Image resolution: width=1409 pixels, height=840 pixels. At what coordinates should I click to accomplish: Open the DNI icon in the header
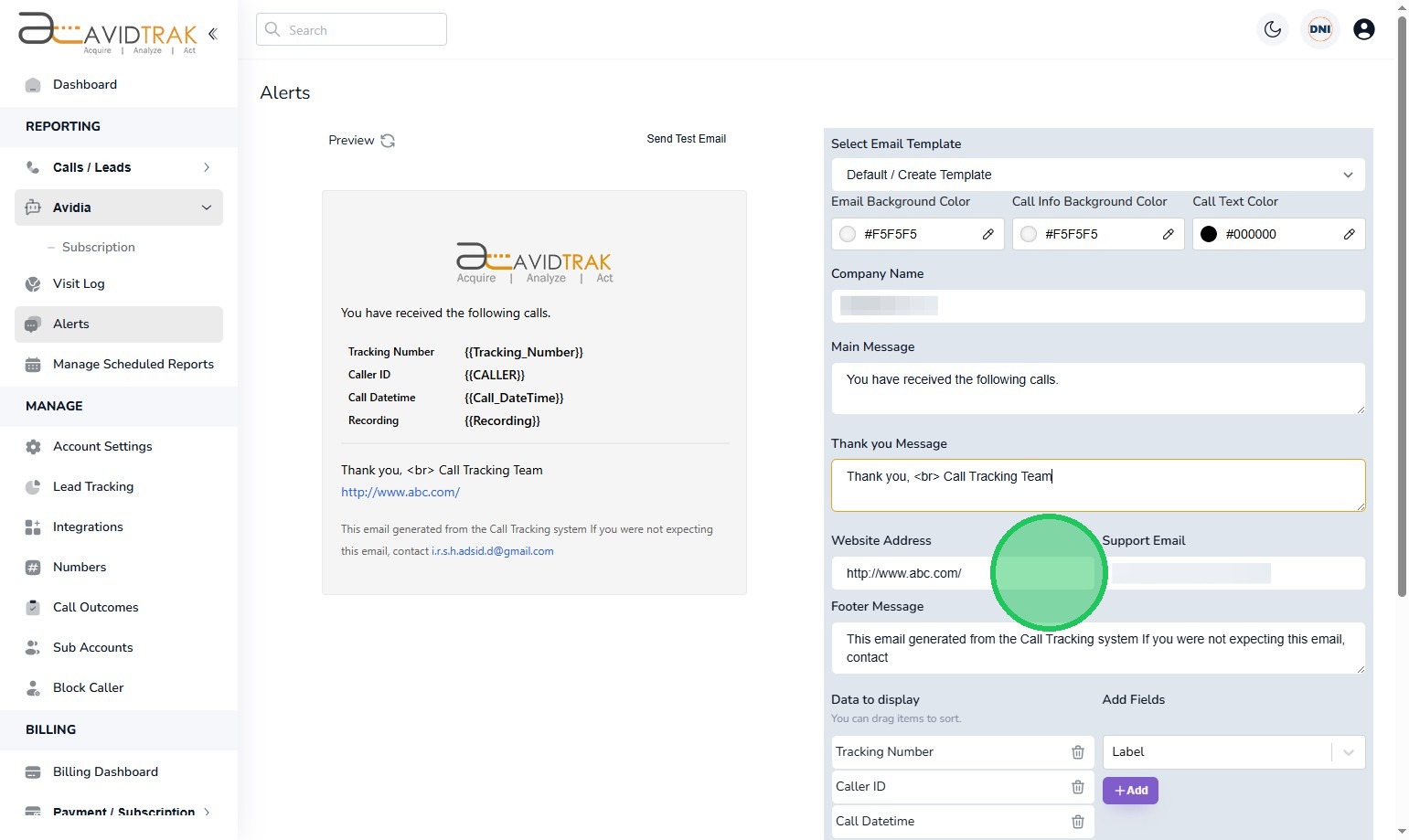coord(1319,29)
